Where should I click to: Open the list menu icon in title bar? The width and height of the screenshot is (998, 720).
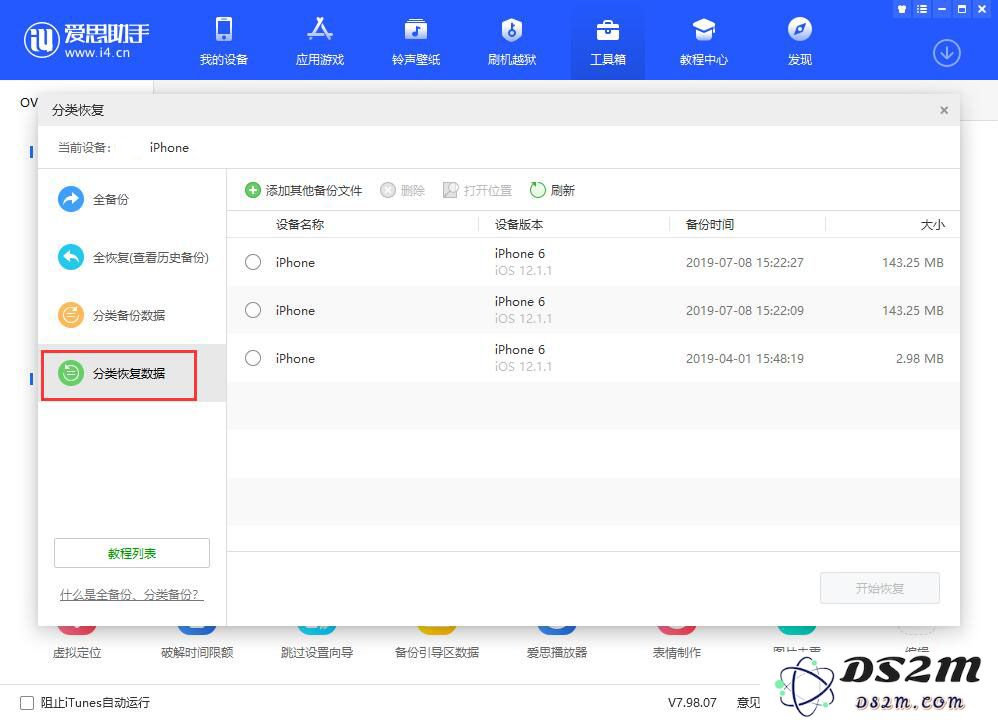tap(922, 9)
